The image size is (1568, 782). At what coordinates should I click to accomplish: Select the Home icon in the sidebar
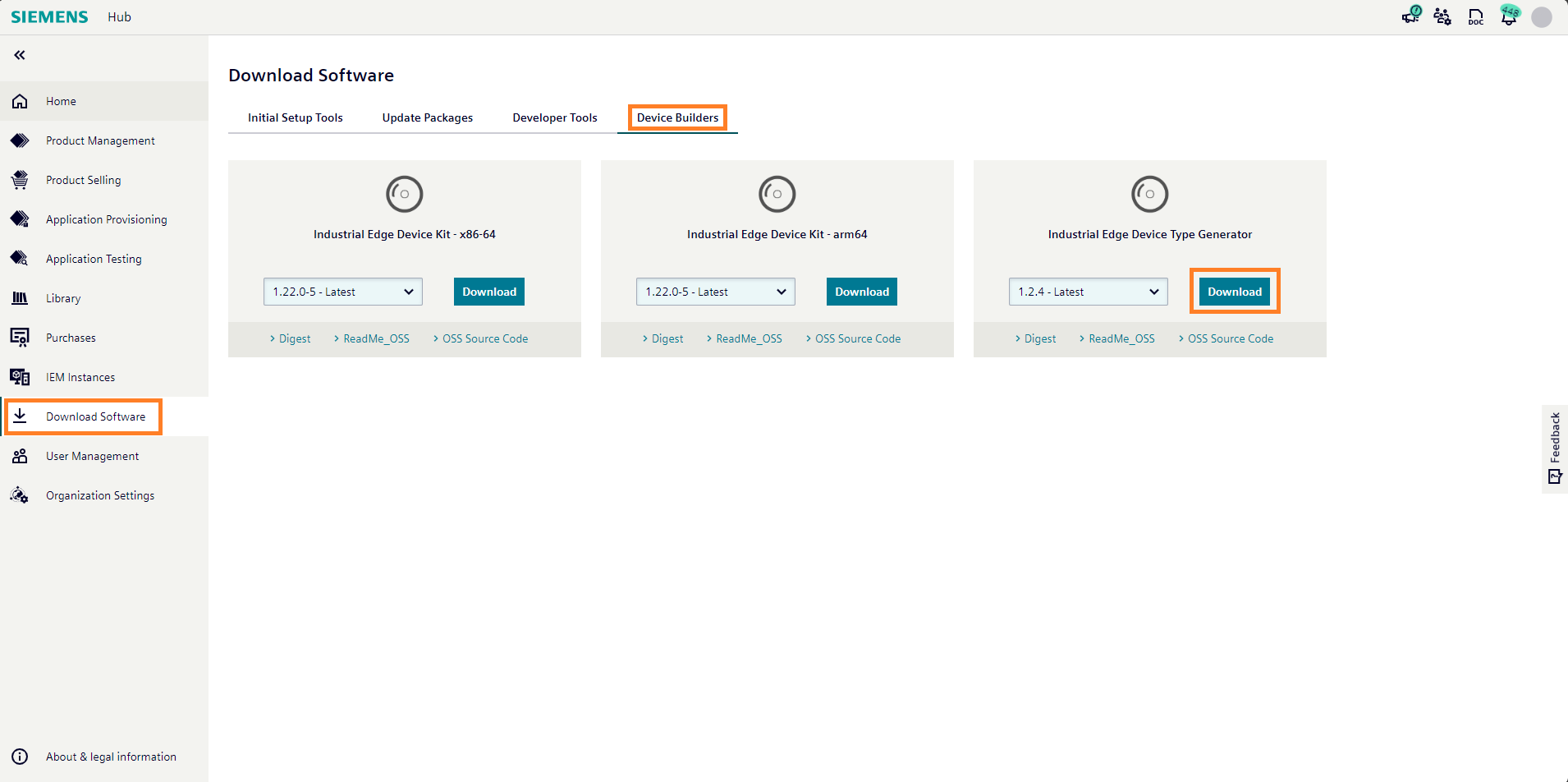(20, 101)
